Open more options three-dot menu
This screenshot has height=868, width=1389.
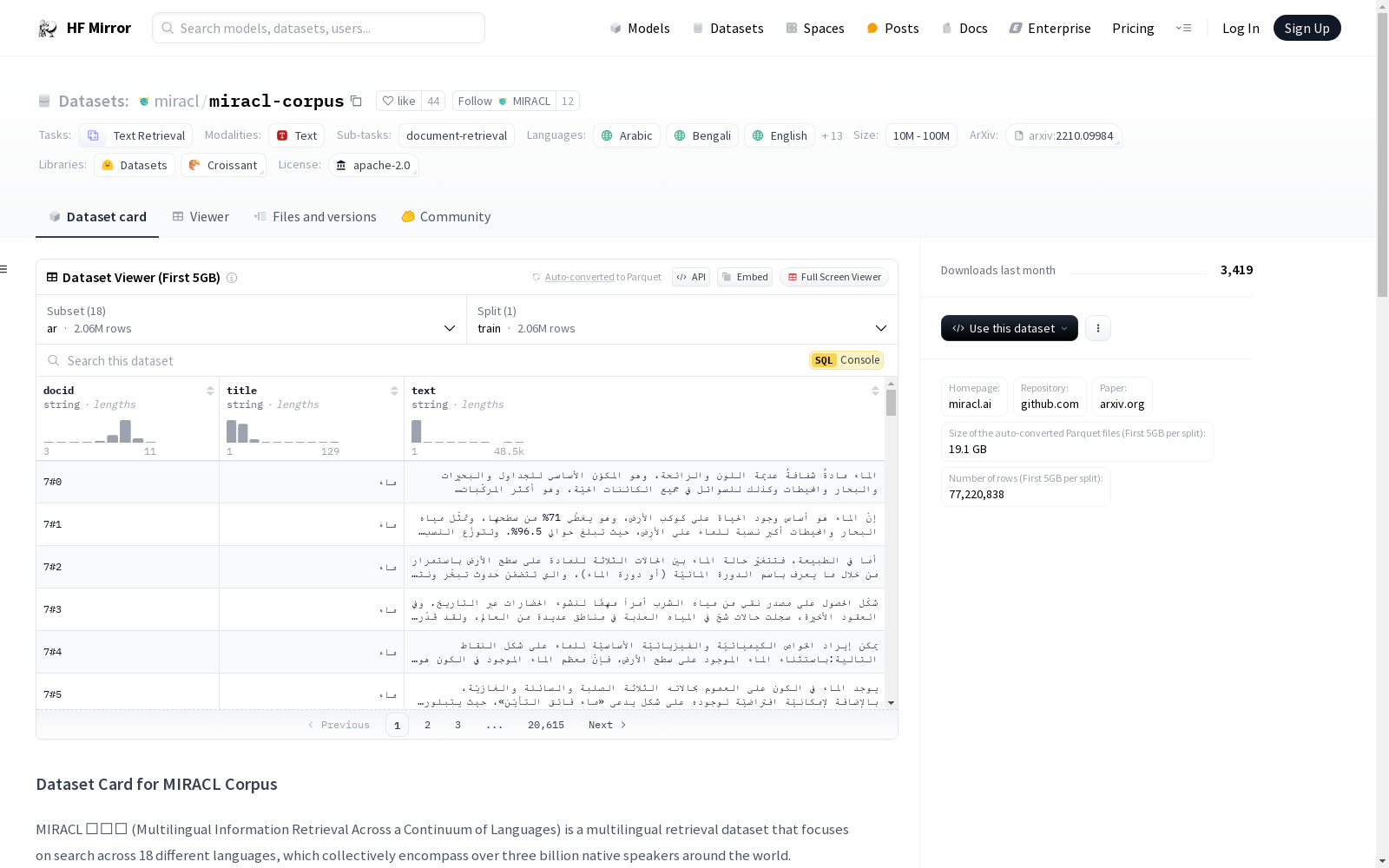(x=1098, y=328)
